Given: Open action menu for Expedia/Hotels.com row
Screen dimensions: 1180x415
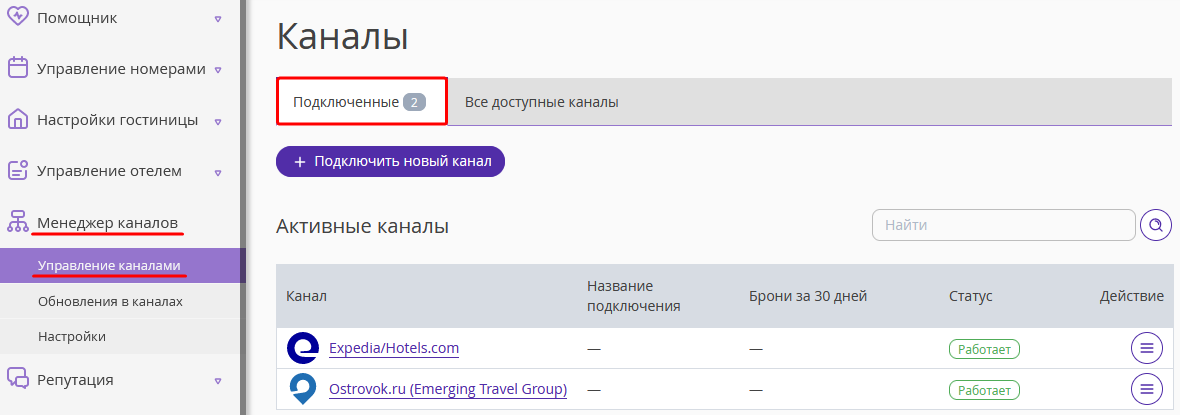Looking at the screenshot, I should pyautogui.click(x=1146, y=348).
